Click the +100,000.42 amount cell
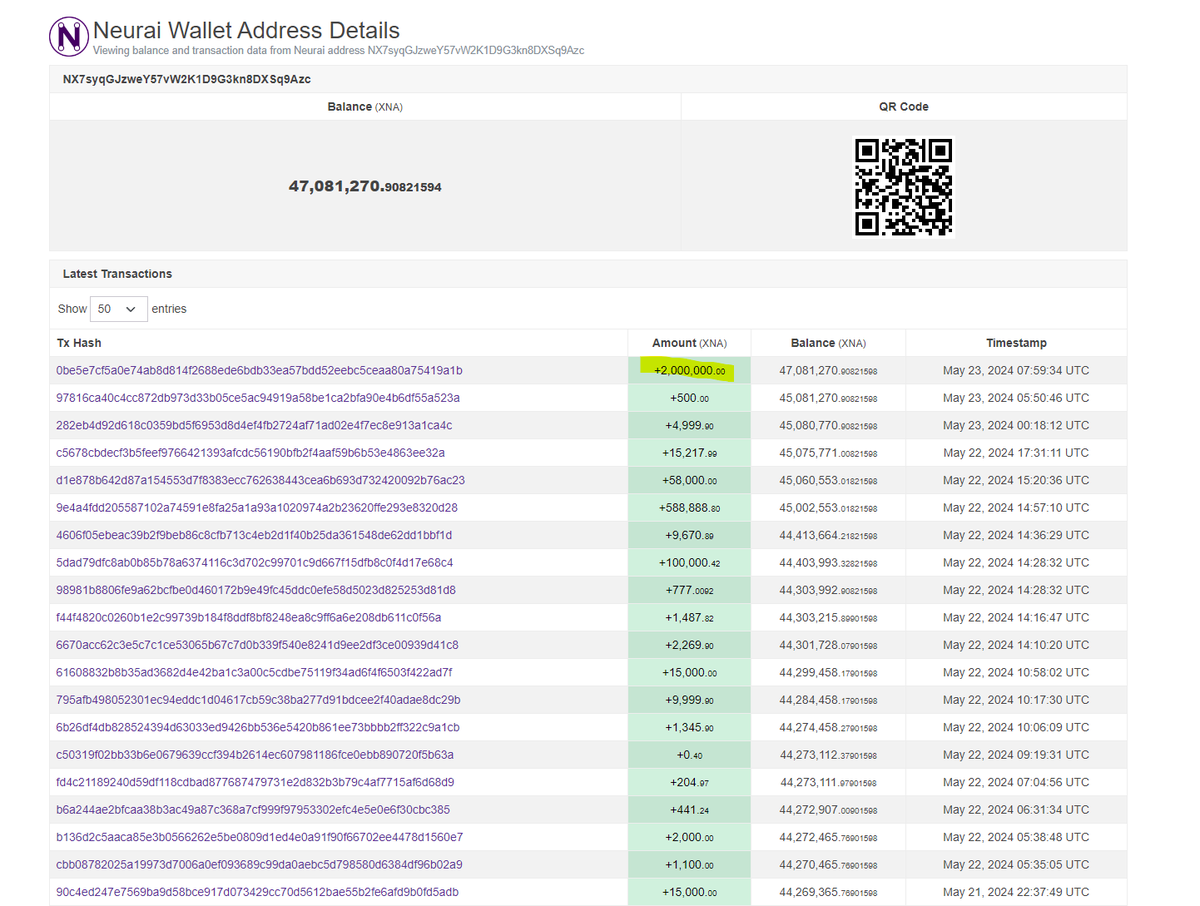The width and height of the screenshot is (1200, 906). [689, 563]
